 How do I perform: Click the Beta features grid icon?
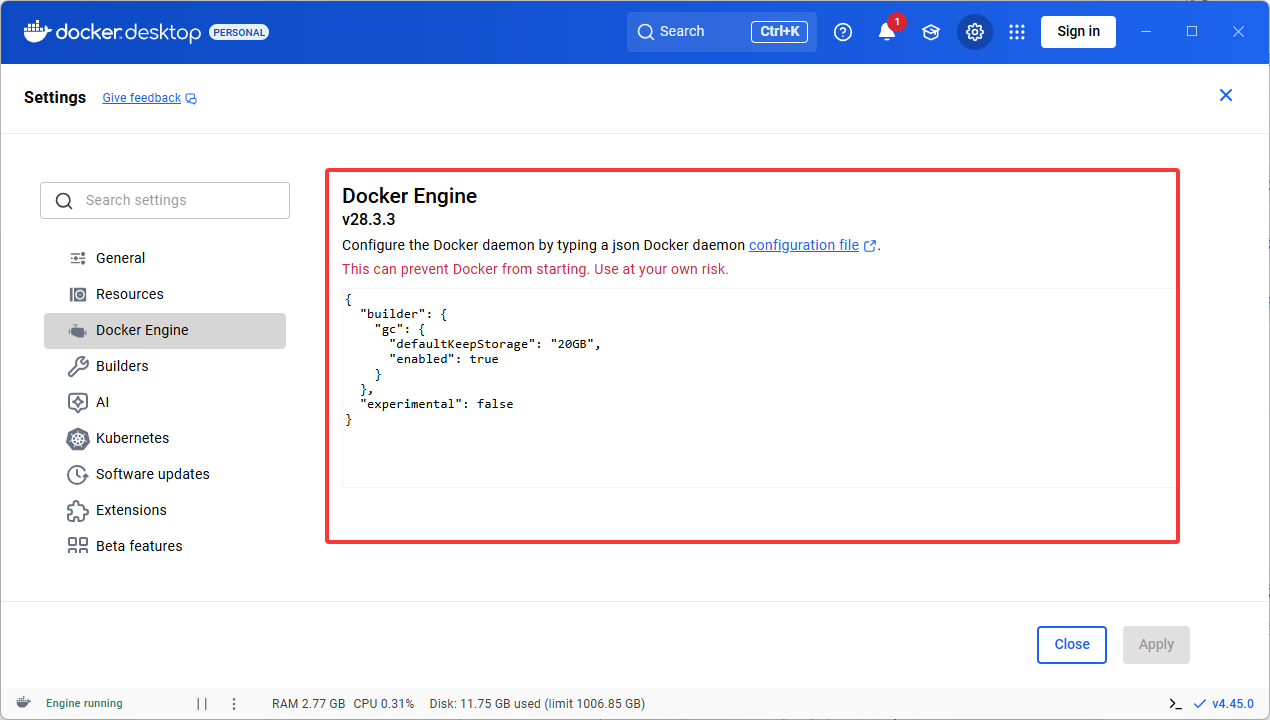[x=78, y=546]
